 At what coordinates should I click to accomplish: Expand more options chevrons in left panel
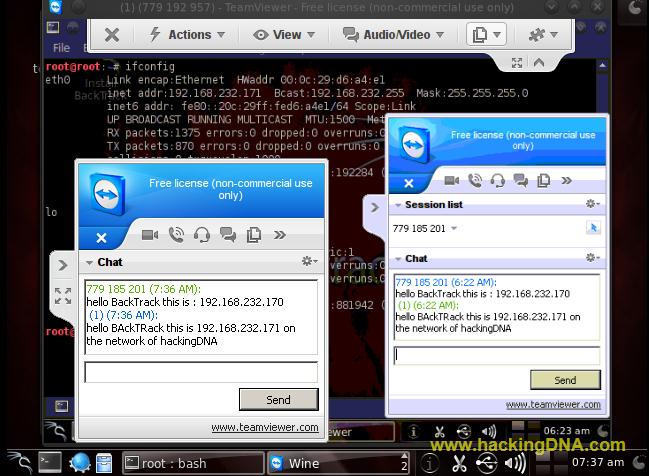pos(280,235)
